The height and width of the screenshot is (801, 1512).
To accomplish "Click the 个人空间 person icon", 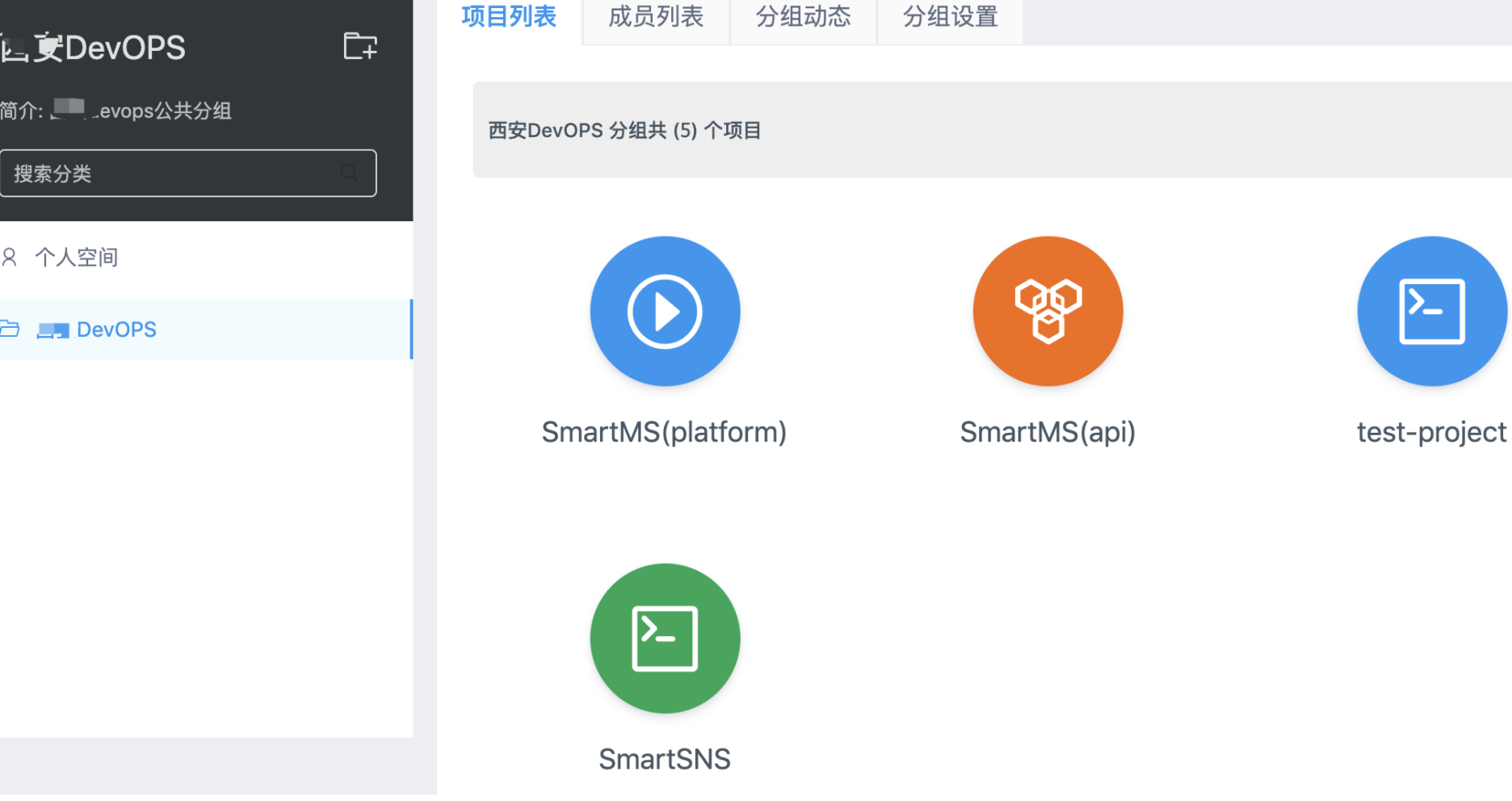I will click(10, 257).
